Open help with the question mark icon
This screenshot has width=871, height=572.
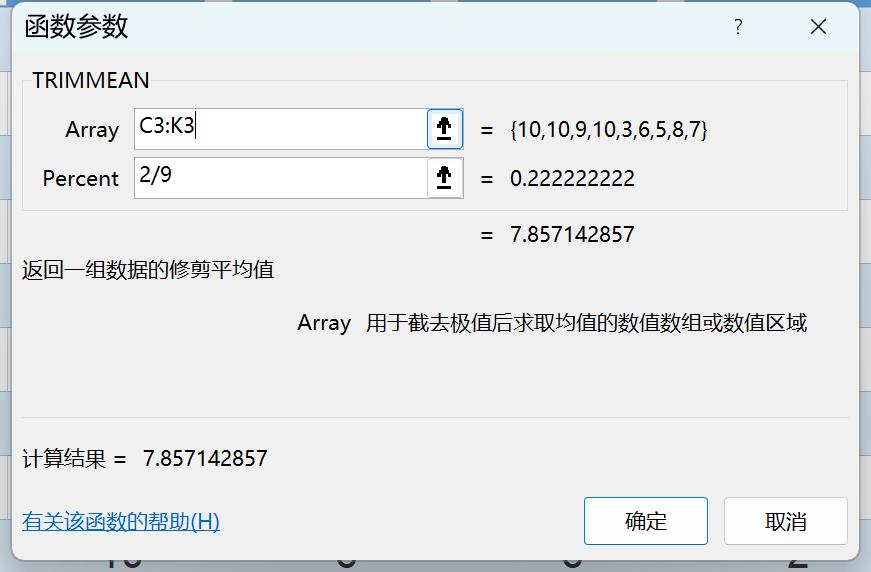click(x=738, y=27)
